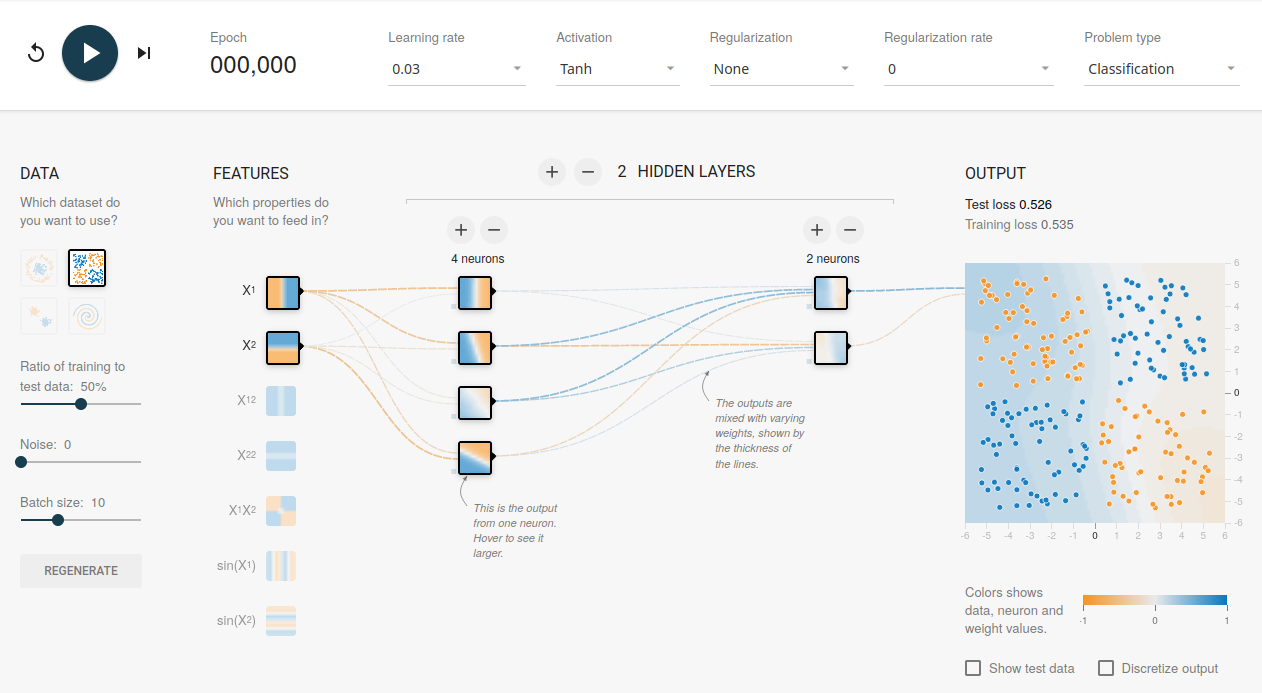Click the color scale gradient legend
This screenshot has height=693, width=1262.
[1155, 601]
